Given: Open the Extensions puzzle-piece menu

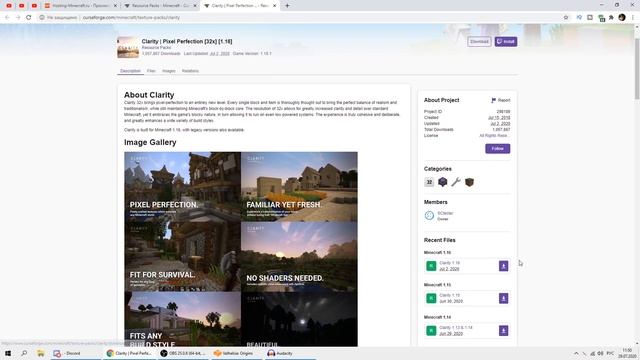Looking at the screenshot, I should (x=611, y=18).
